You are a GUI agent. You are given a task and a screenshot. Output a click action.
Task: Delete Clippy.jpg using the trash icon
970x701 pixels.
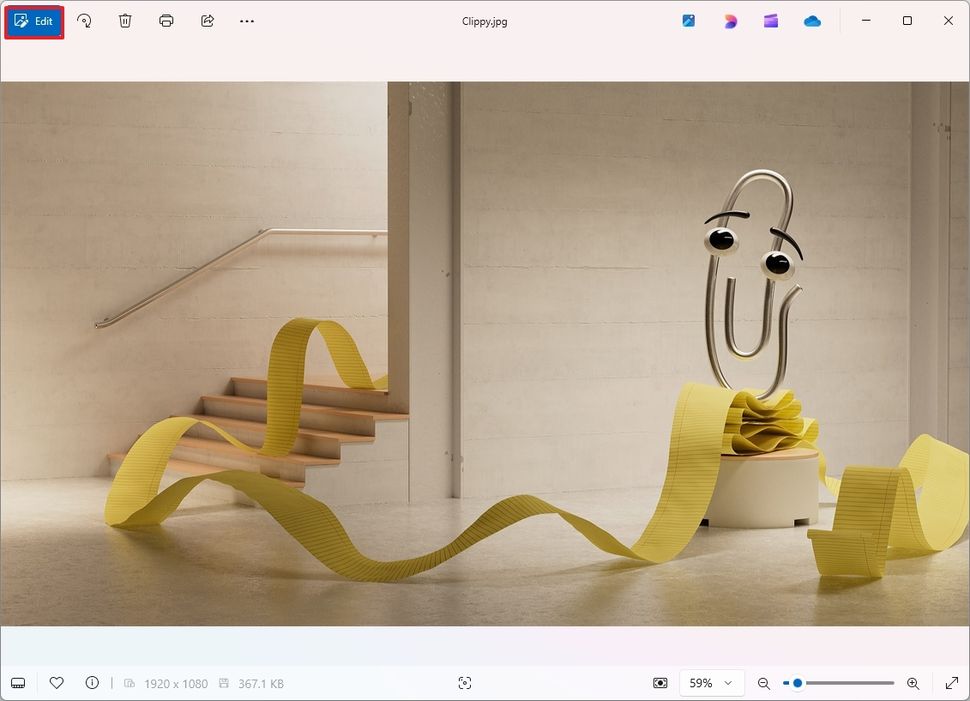[124, 20]
